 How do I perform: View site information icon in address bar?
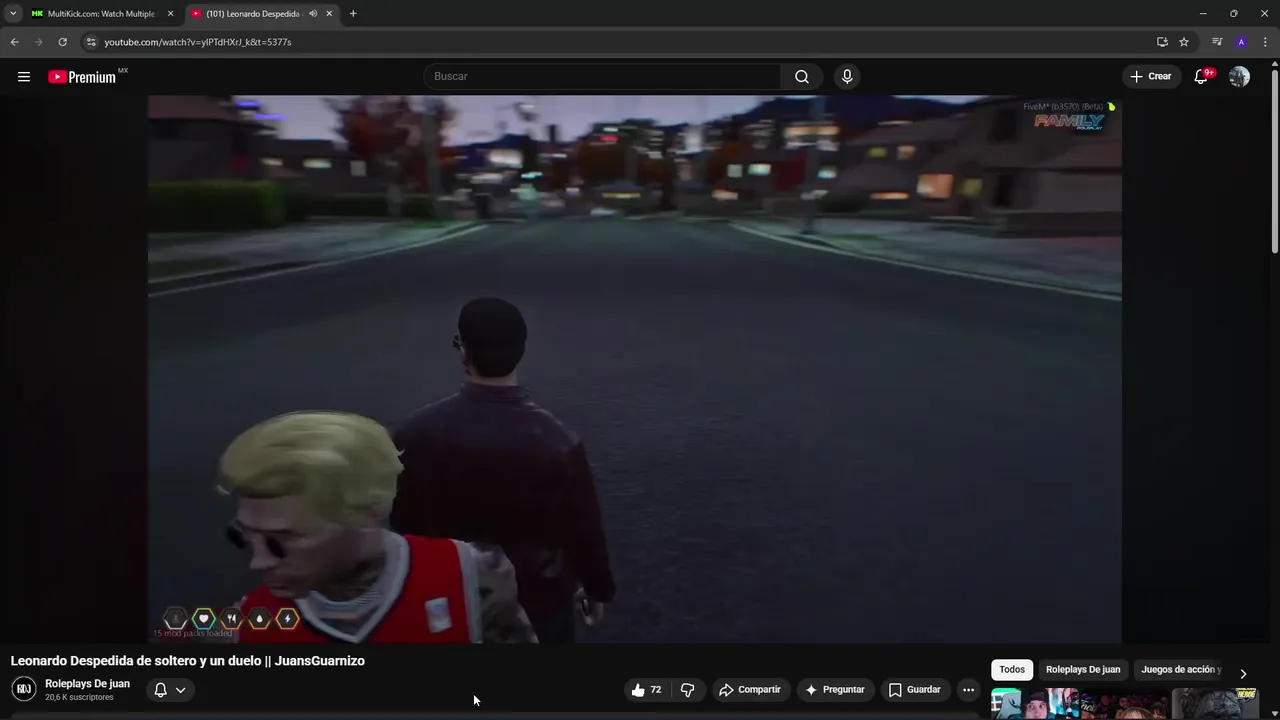click(90, 42)
